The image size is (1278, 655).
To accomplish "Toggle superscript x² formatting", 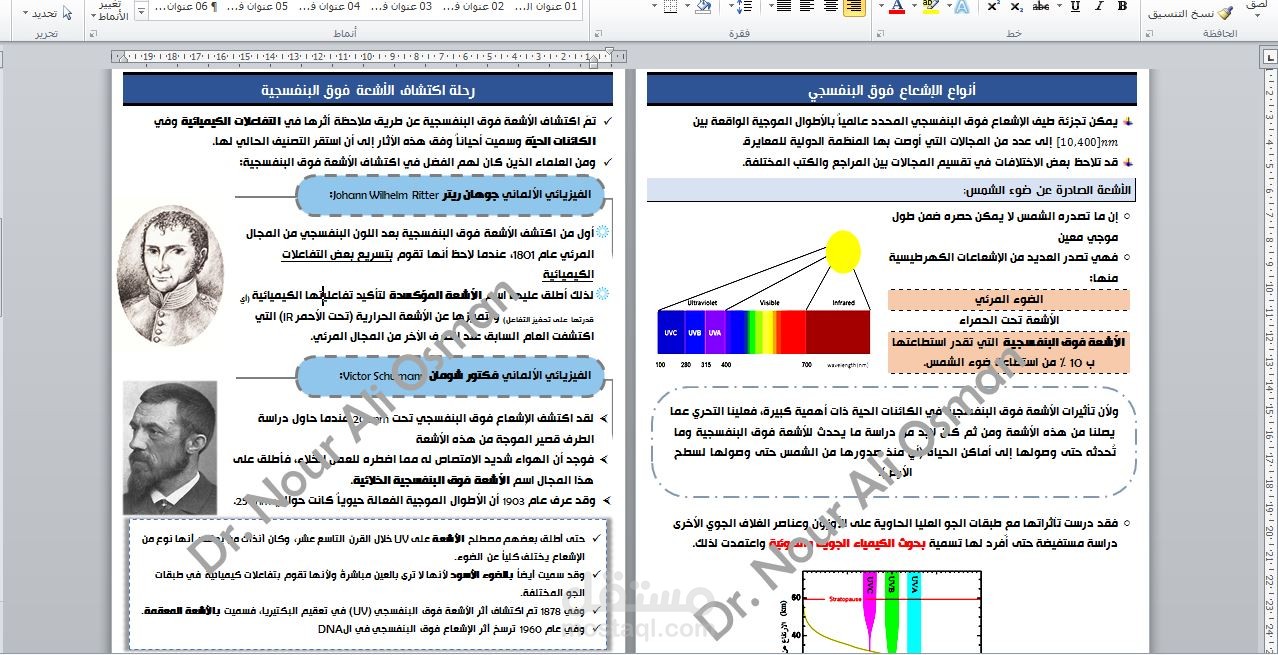I will [993, 6].
